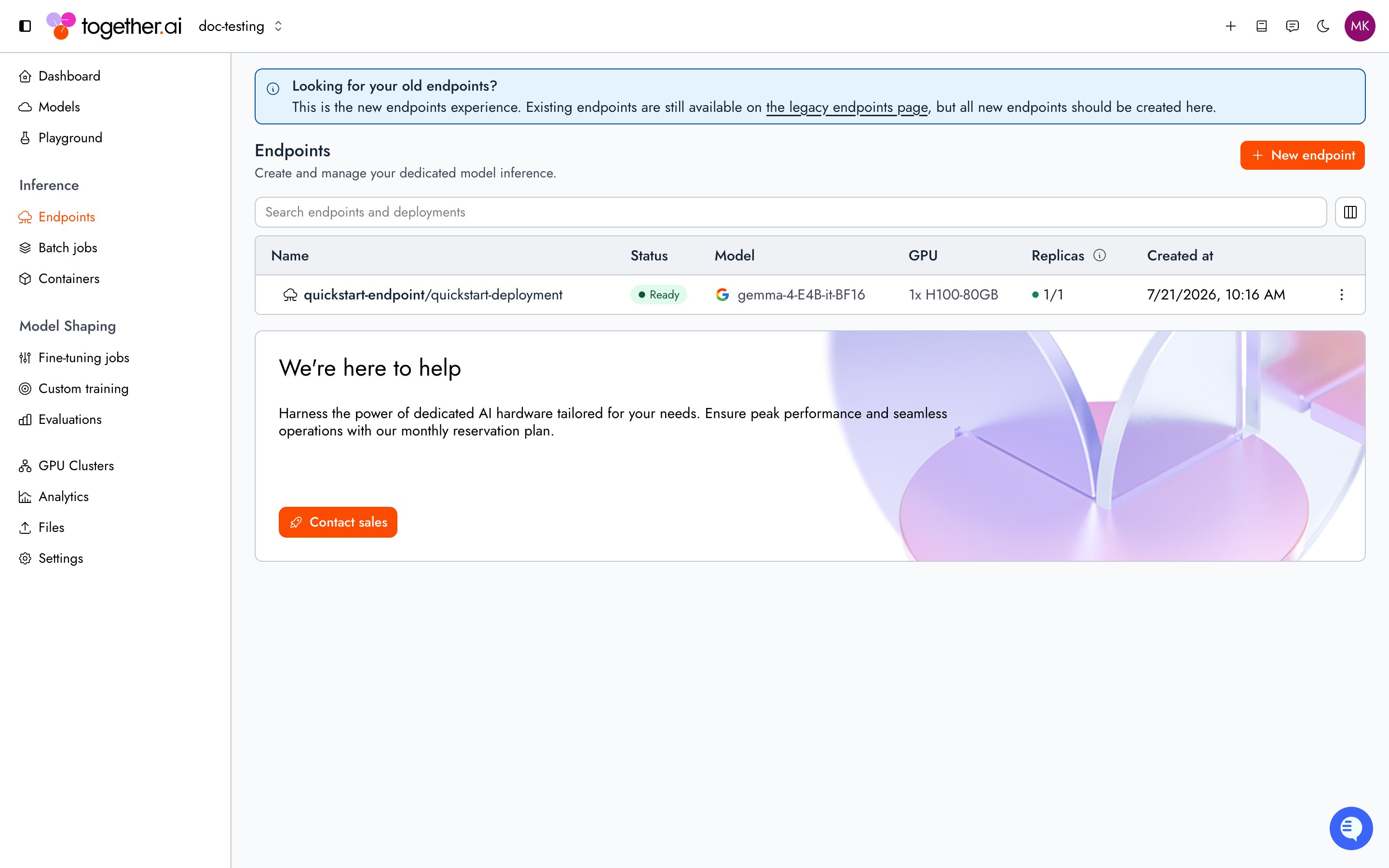Image resolution: width=1389 pixels, height=868 pixels.
Task: Open the documentation book icon
Action: click(x=1262, y=26)
